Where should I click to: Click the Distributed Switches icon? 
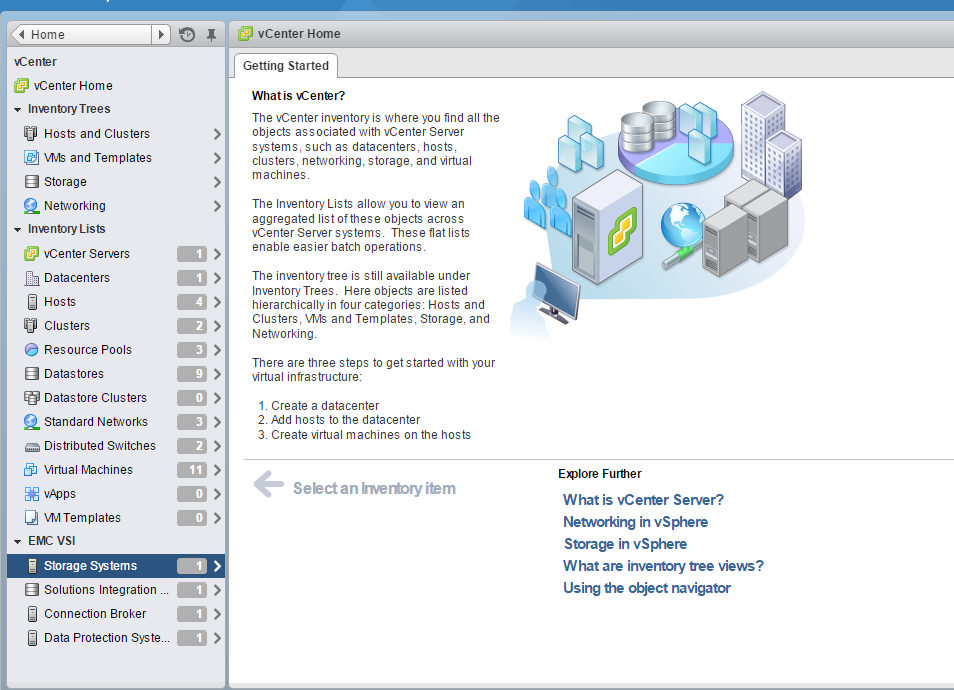click(31, 446)
